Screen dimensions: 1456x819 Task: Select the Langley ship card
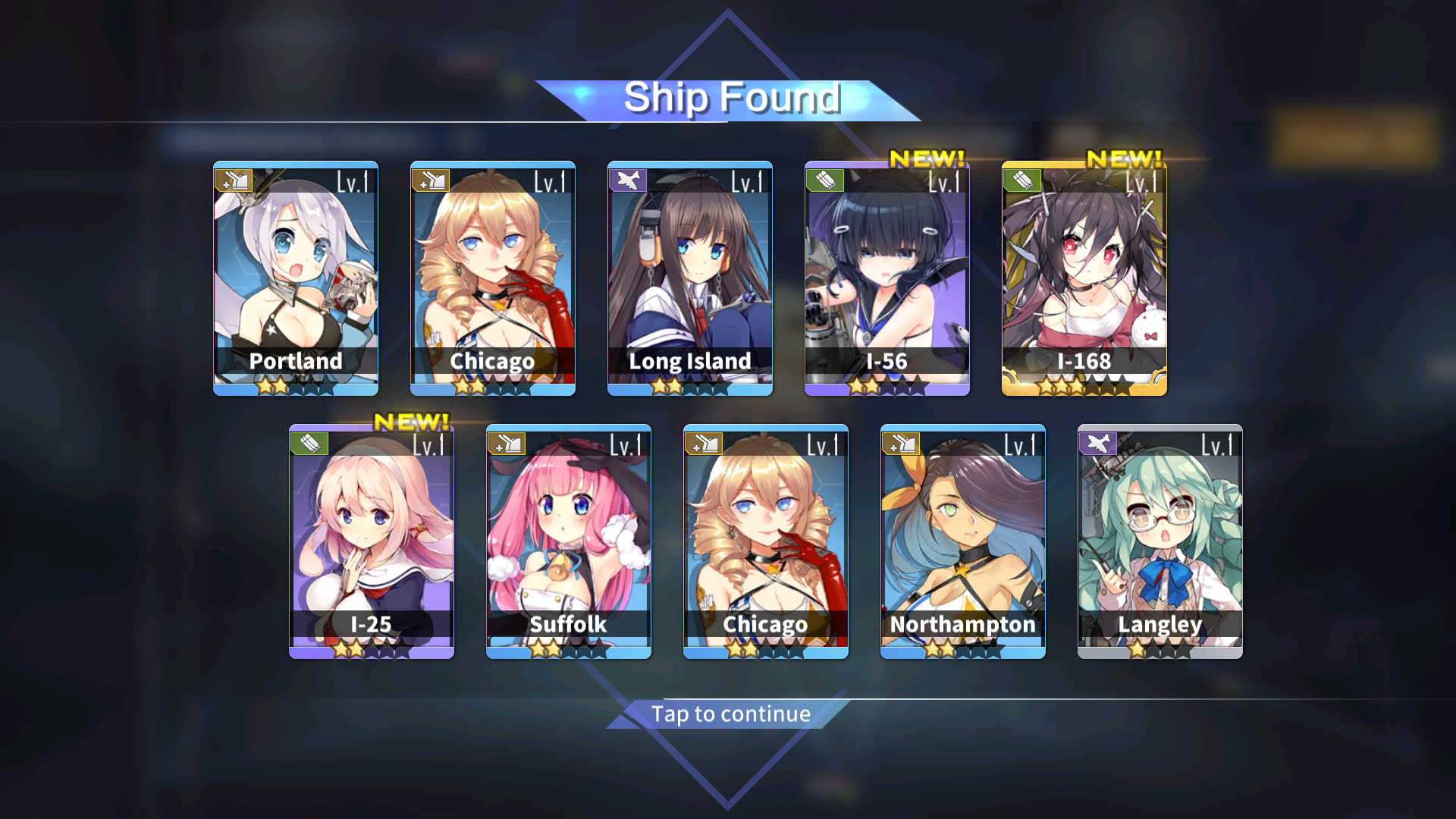tap(1160, 541)
